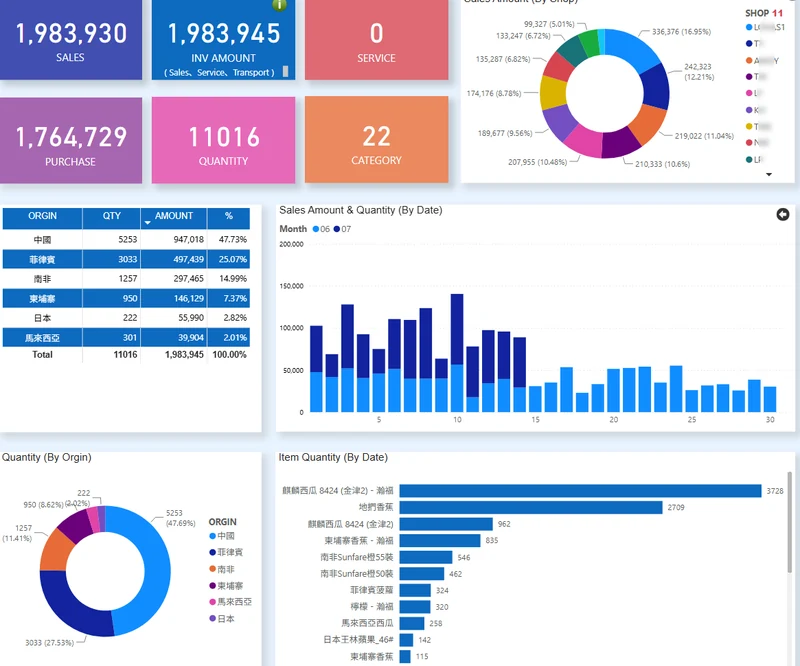Toggle sort arrow on AMOUNT column header
This screenshot has width=800, height=666.
click(x=147, y=223)
